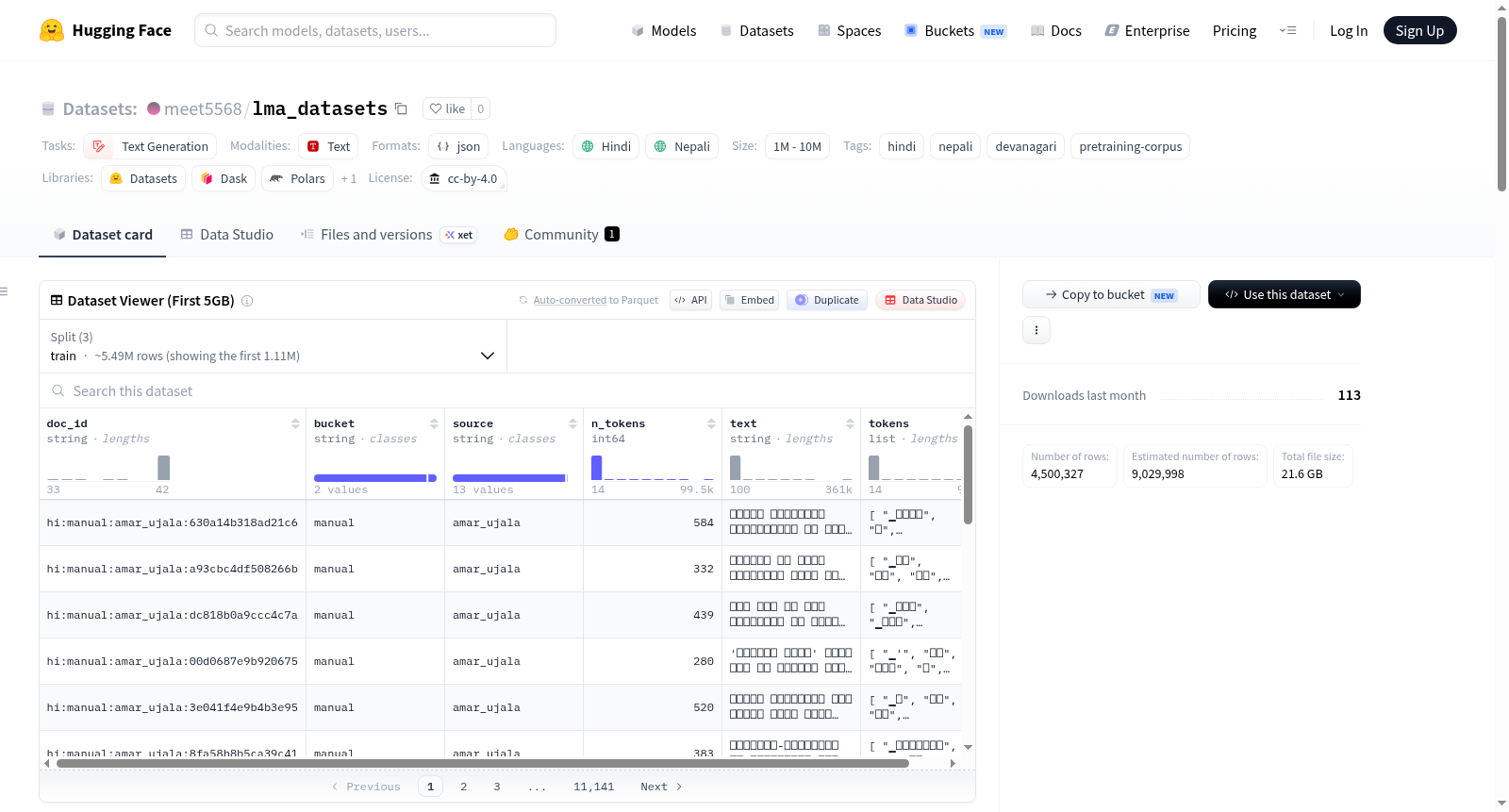Sort by the text column sort icon

(x=850, y=423)
